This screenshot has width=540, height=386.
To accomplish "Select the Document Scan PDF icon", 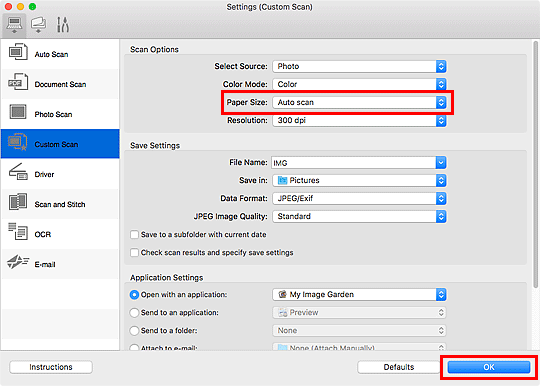I will tap(18, 82).
